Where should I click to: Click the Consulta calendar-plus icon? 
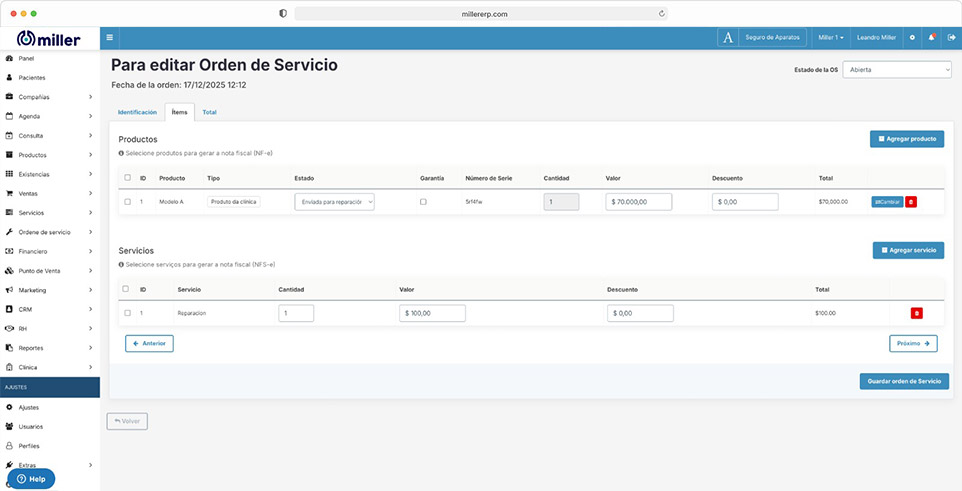tap(9, 136)
